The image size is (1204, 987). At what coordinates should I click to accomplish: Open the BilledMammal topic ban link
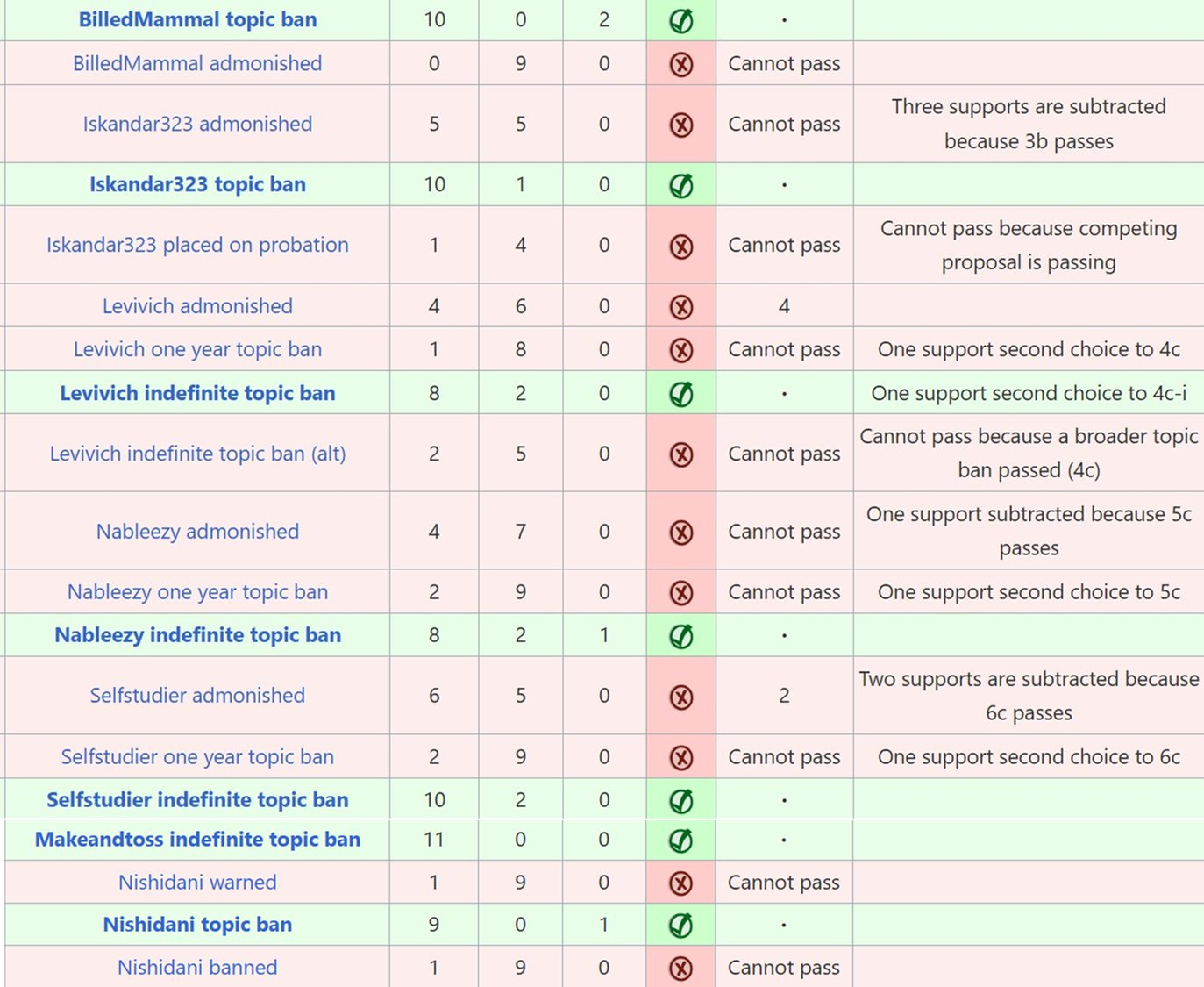(x=197, y=19)
